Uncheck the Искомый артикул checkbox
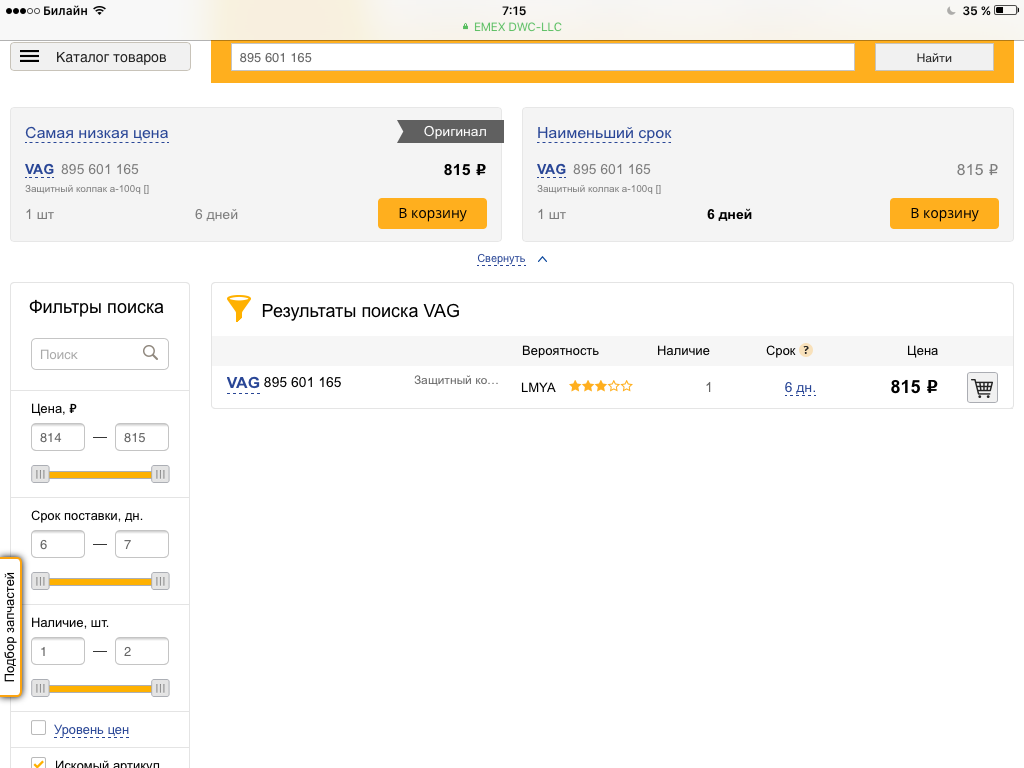 pyautogui.click(x=39, y=763)
